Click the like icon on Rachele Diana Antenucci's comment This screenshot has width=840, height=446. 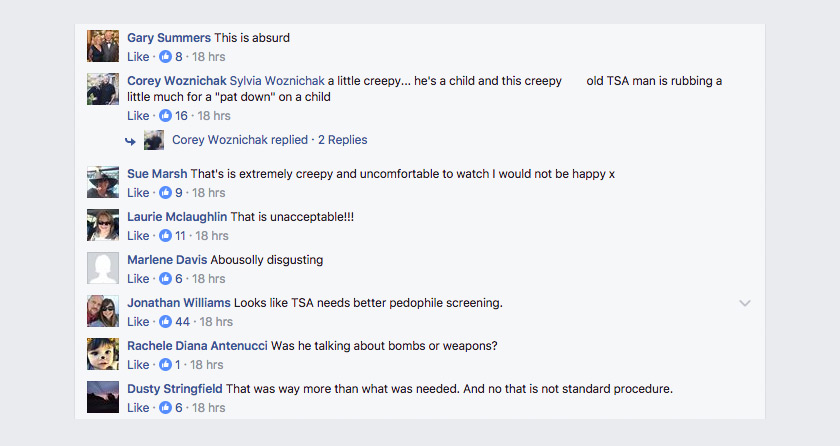click(x=166, y=365)
